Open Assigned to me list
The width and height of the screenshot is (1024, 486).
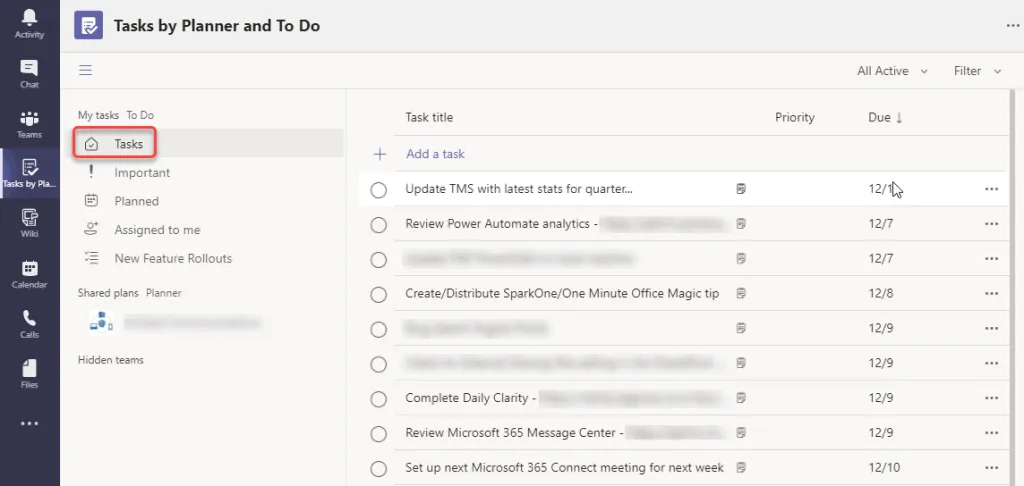point(157,230)
